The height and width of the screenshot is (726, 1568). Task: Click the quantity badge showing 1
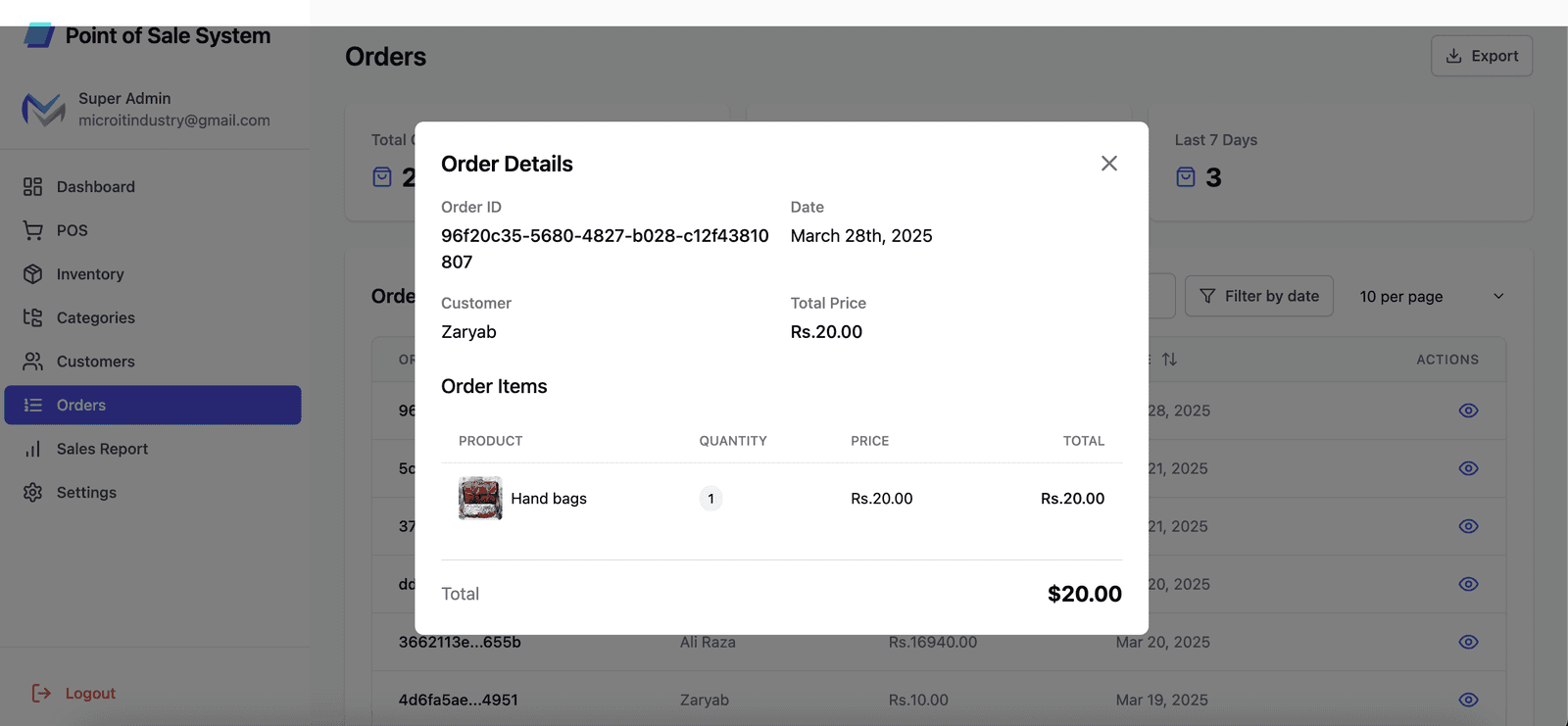pyautogui.click(x=710, y=499)
